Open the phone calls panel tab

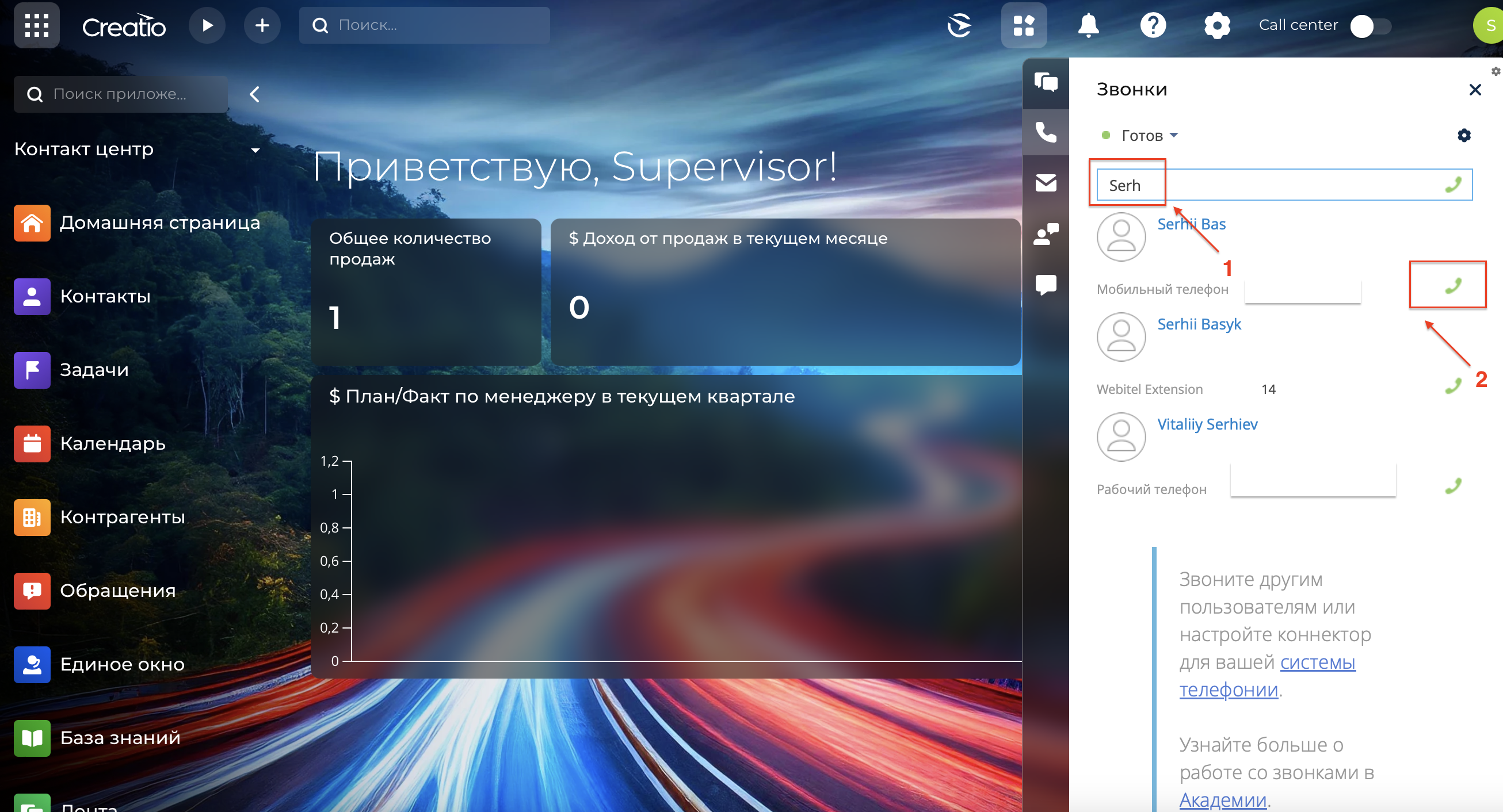pos(1046,132)
